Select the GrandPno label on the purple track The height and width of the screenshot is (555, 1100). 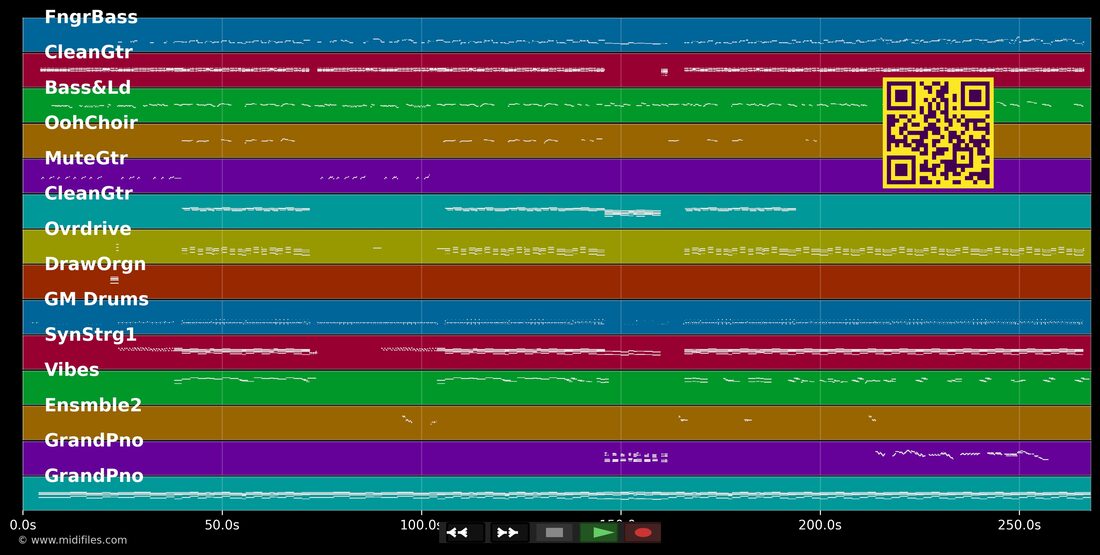point(94,441)
